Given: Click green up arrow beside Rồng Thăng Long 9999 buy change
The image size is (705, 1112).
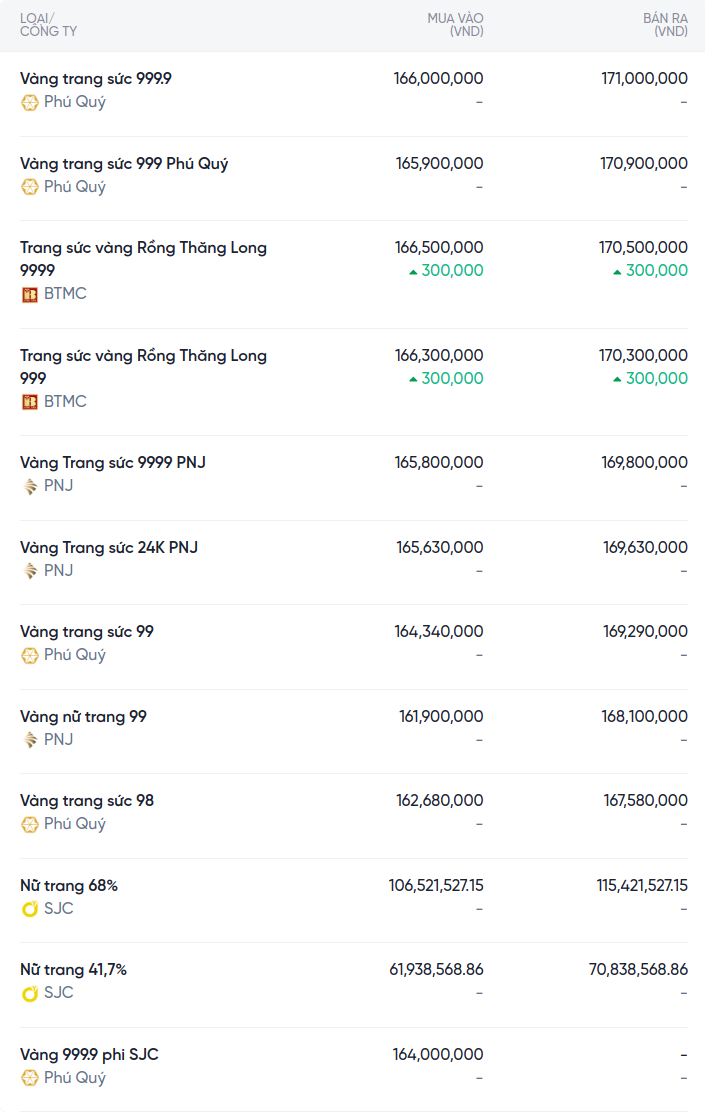Looking at the screenshot, I should pyautogui.click(x=413, y=271).
